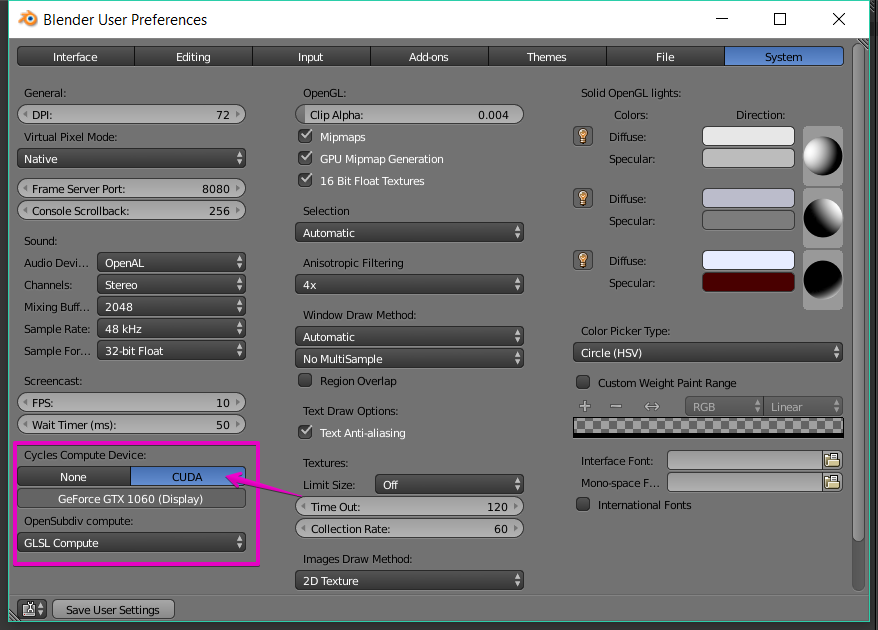Click Save User Settings button
Image resolution: width=878 pixels, height=630 pixels.
tap(113, 609)
